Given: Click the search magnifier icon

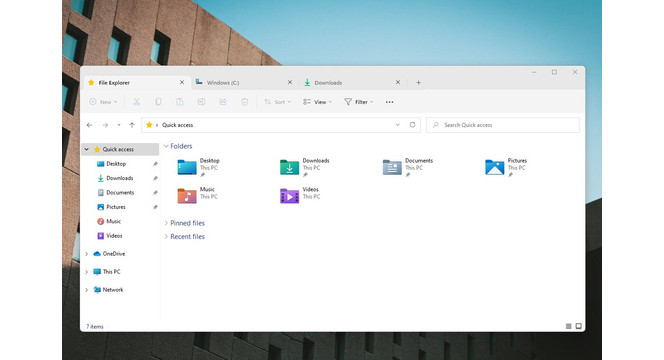Looking at the screenshot, I should coord(435,125).
